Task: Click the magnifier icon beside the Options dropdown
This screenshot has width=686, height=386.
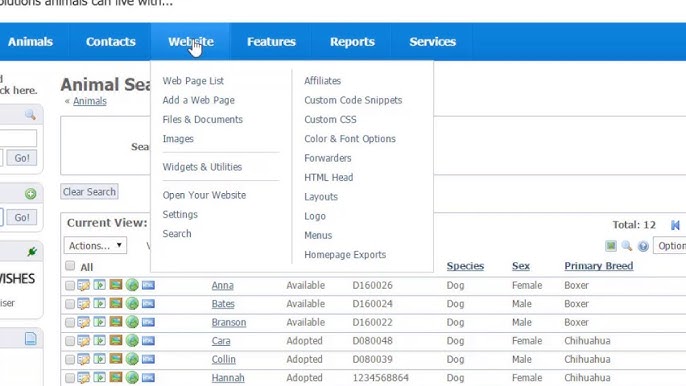Action: point(627,246)
